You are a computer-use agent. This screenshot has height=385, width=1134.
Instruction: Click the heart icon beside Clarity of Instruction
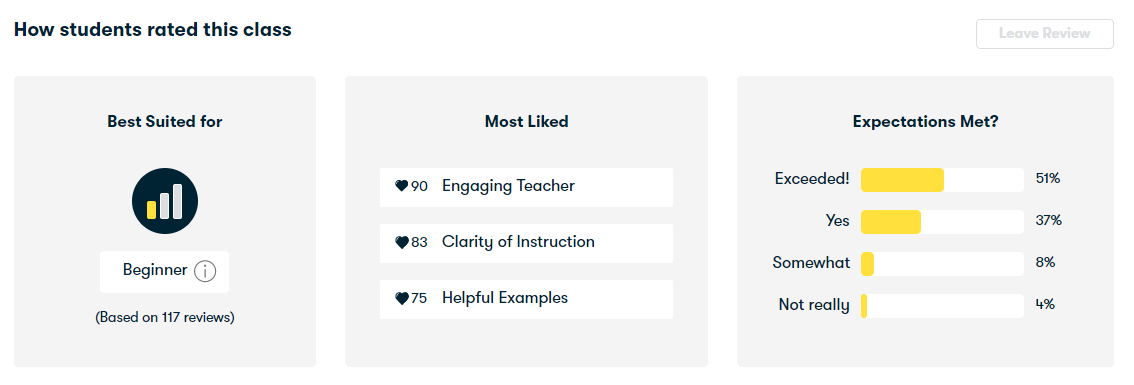pos(402,242)
